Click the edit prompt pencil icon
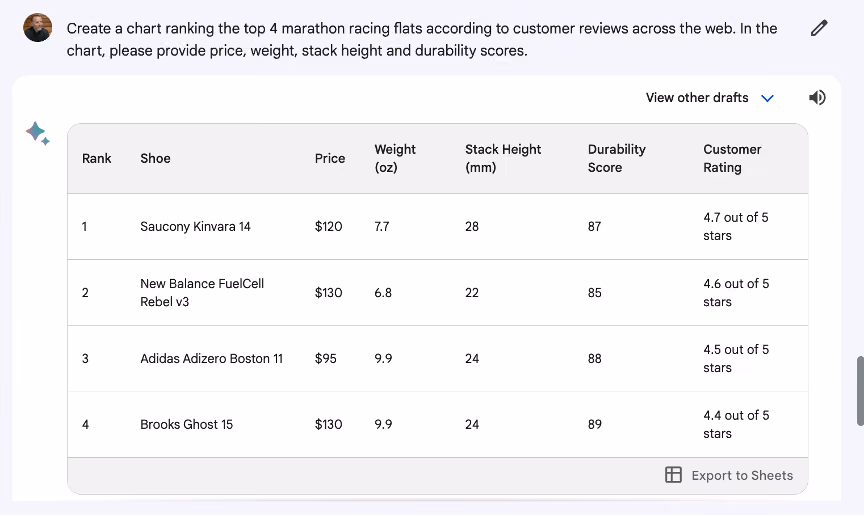Screen dimensions: 864x516 coord(819,28)
